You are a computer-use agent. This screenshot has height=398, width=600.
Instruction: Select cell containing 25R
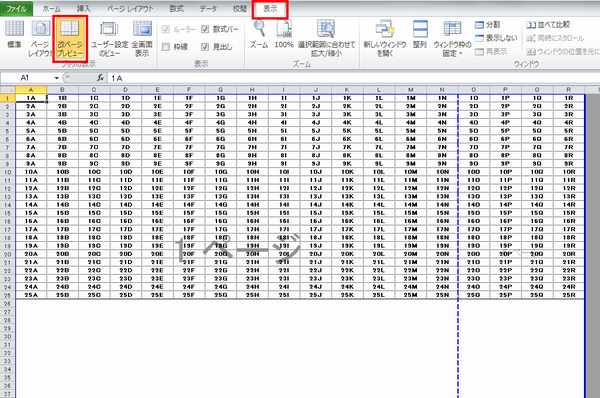(569, 295)
